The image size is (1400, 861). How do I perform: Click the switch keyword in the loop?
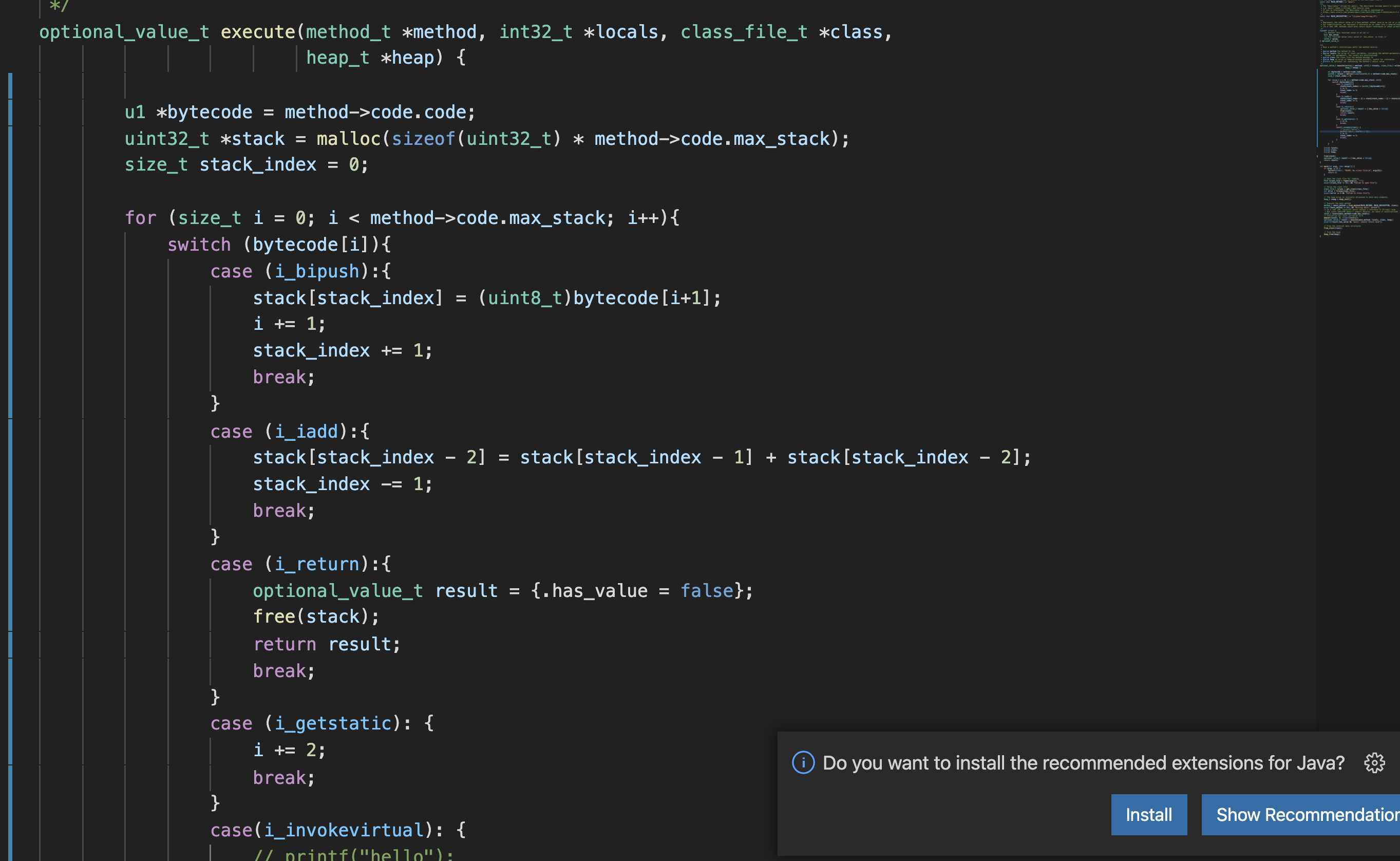pos(199,245)
